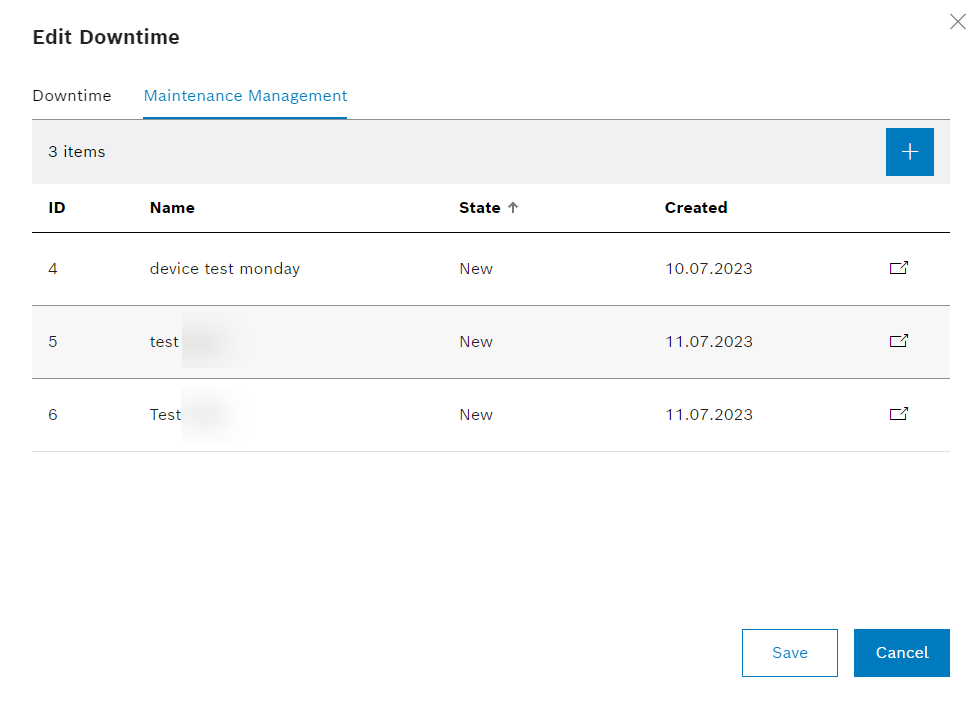The image size is (980, 707).
Task: Click the blue plus icon in the gray toolbar
Action: click(x=909, y=151)
